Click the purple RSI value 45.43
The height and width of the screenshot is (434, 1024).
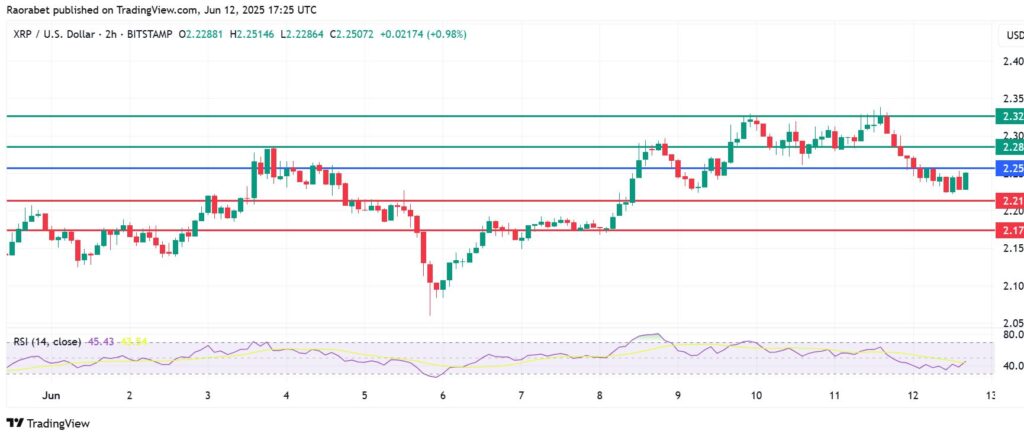pos(101,342)
